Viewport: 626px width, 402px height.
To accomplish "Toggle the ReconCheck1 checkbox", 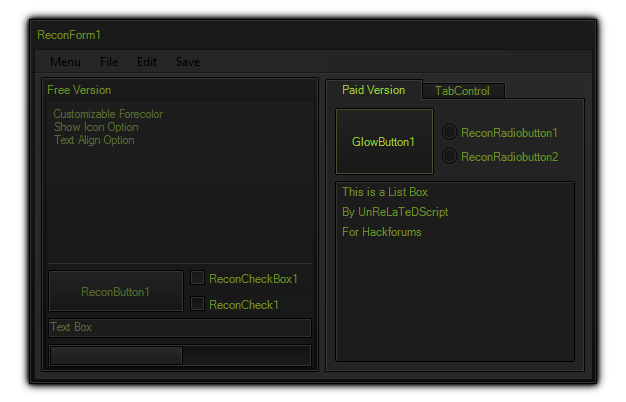I will [x=198, y=304].
